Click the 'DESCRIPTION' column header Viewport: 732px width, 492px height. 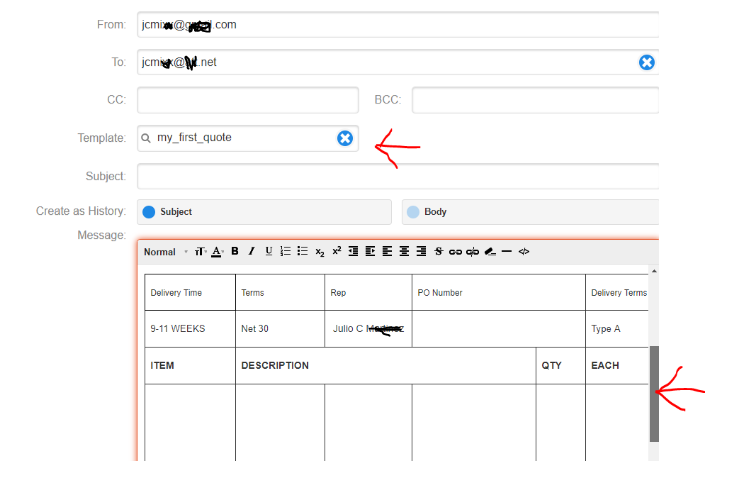tap(386, 366)
